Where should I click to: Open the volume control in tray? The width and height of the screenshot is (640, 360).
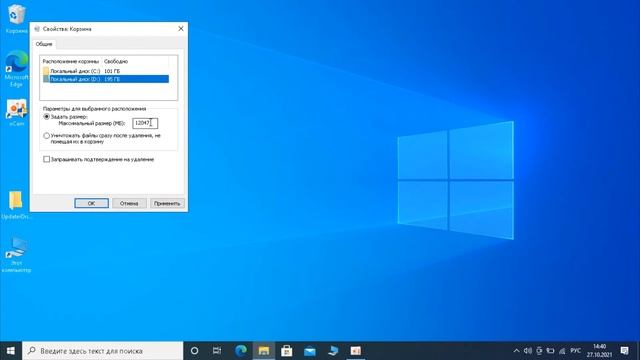pyautogui.click(x=528, y=351)
